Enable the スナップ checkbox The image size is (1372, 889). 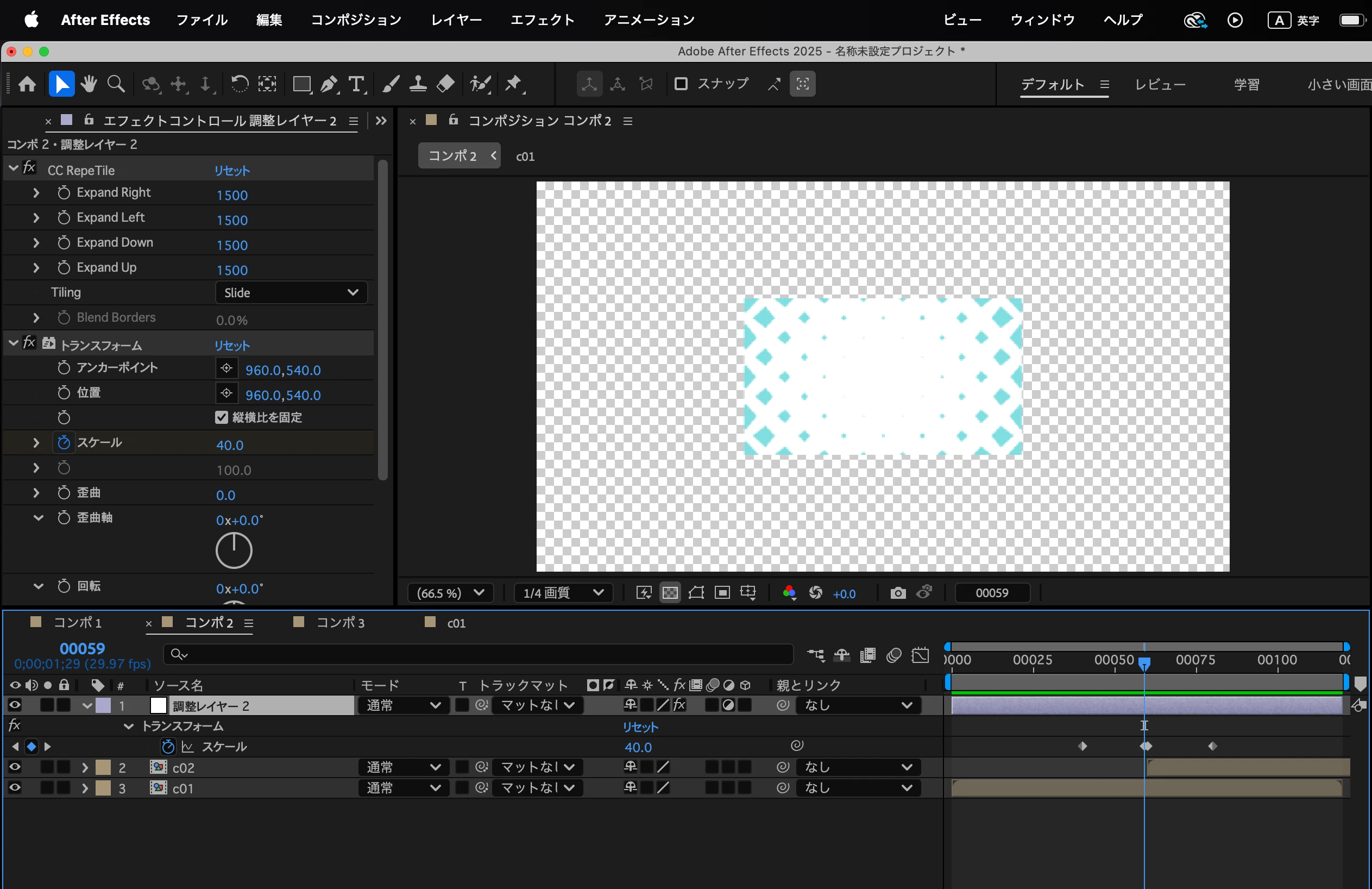681,84
